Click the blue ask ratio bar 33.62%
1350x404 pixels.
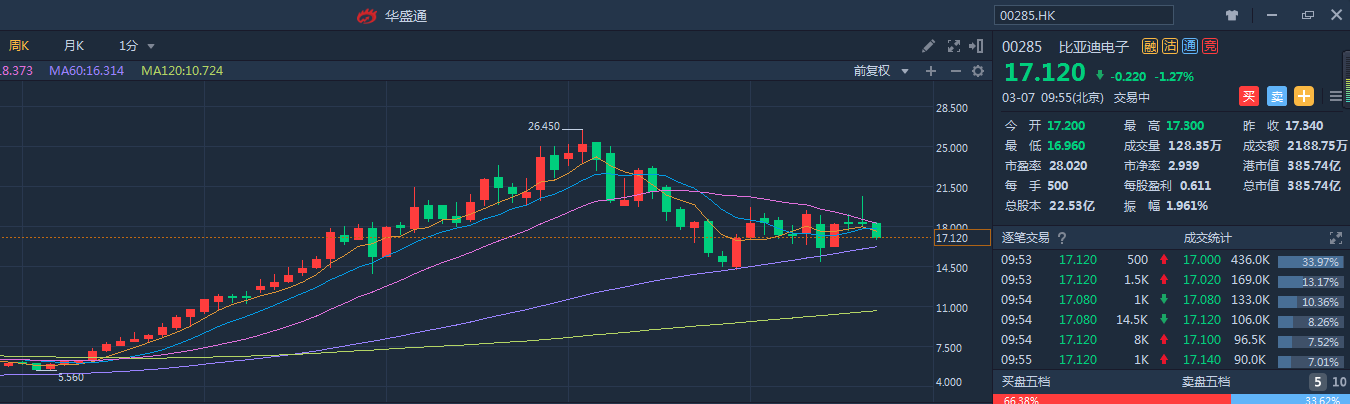1290,400
